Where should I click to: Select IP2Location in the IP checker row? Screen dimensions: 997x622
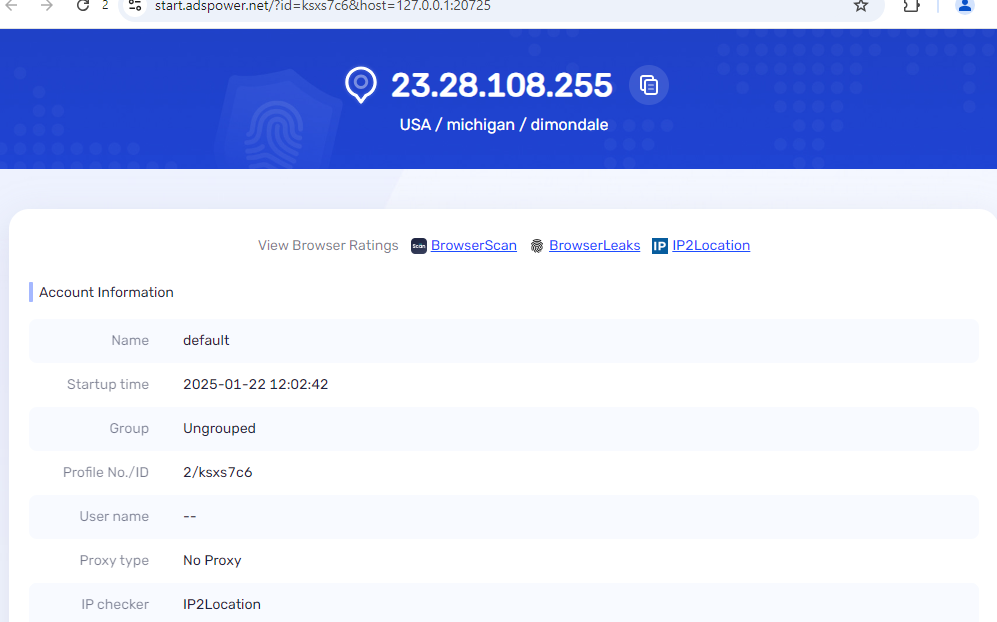tap(222, 604)
